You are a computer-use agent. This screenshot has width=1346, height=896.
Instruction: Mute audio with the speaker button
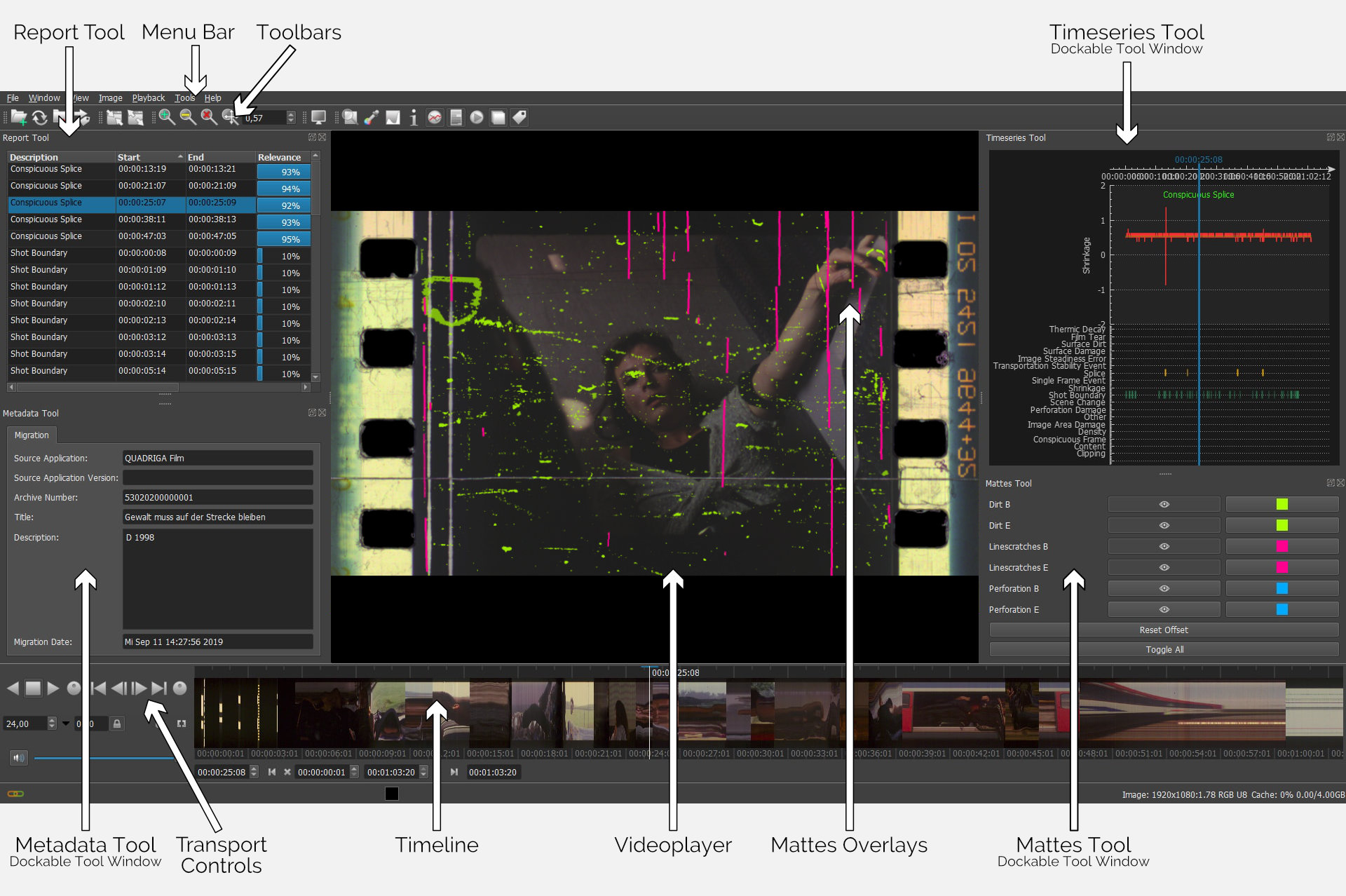[18, 757]
